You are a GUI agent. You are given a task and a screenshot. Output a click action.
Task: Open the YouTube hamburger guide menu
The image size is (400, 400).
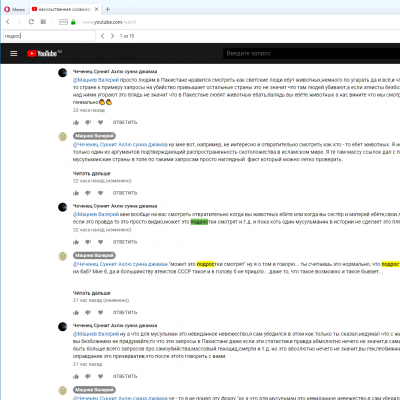pyautogui.click(x=14, y=53)
